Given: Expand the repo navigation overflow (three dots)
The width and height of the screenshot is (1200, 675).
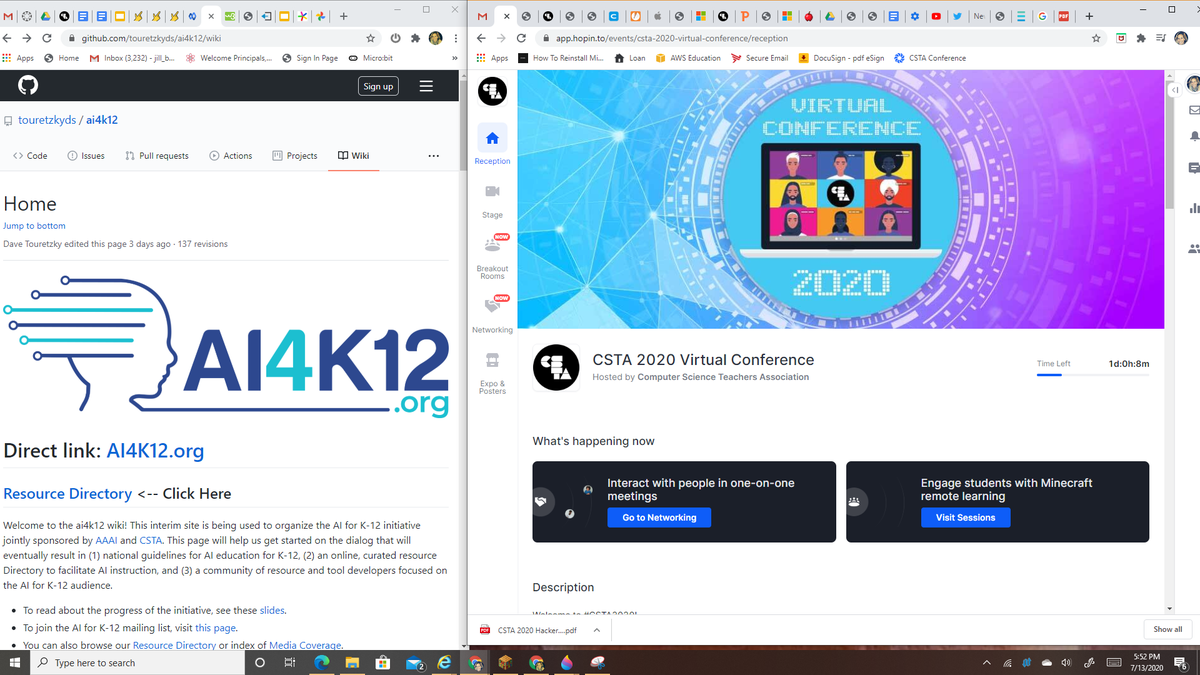Looking at the screenshot, I should click(433, 156).
